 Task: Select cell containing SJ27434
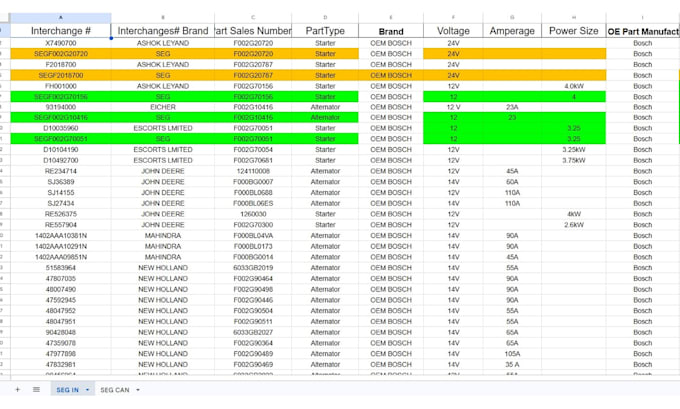61,203
